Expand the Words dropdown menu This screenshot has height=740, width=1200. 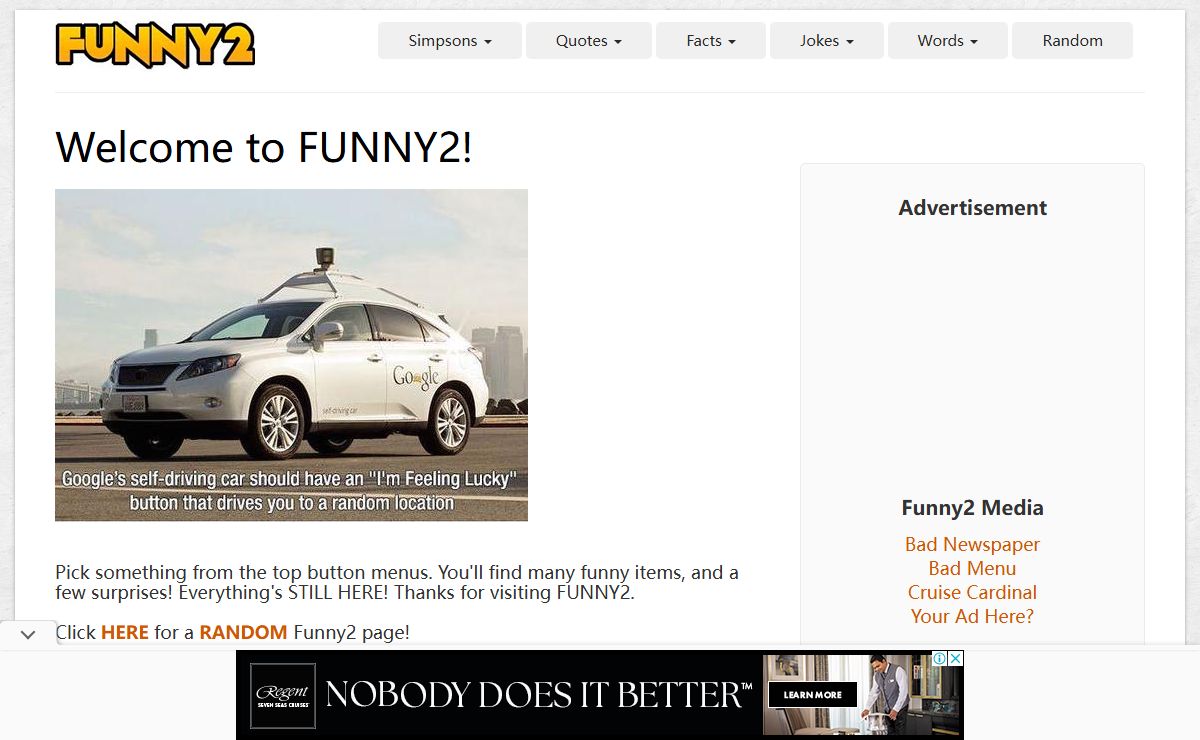coord(948,41)
